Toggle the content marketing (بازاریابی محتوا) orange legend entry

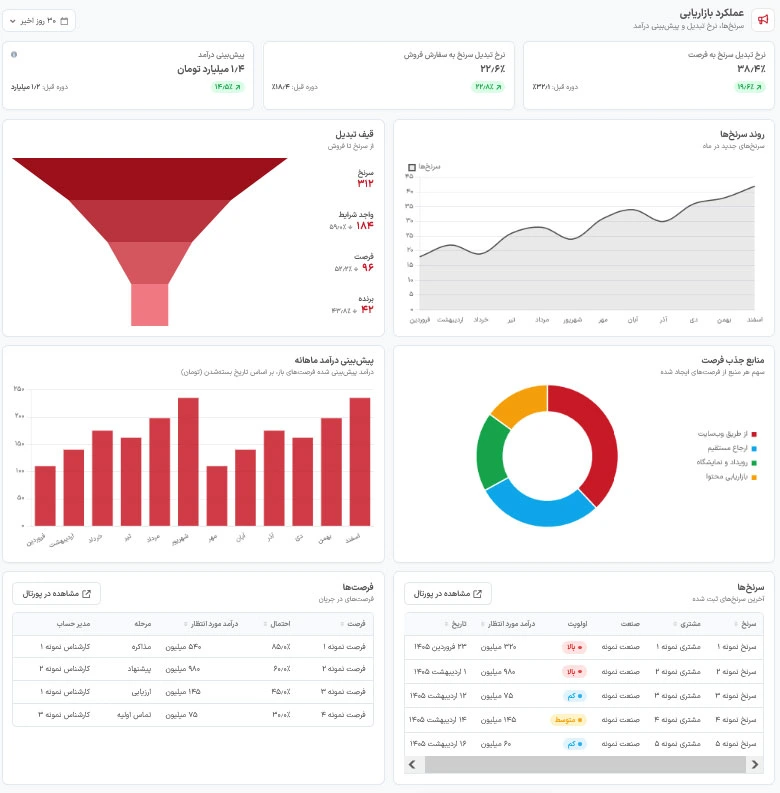[731, 477]
